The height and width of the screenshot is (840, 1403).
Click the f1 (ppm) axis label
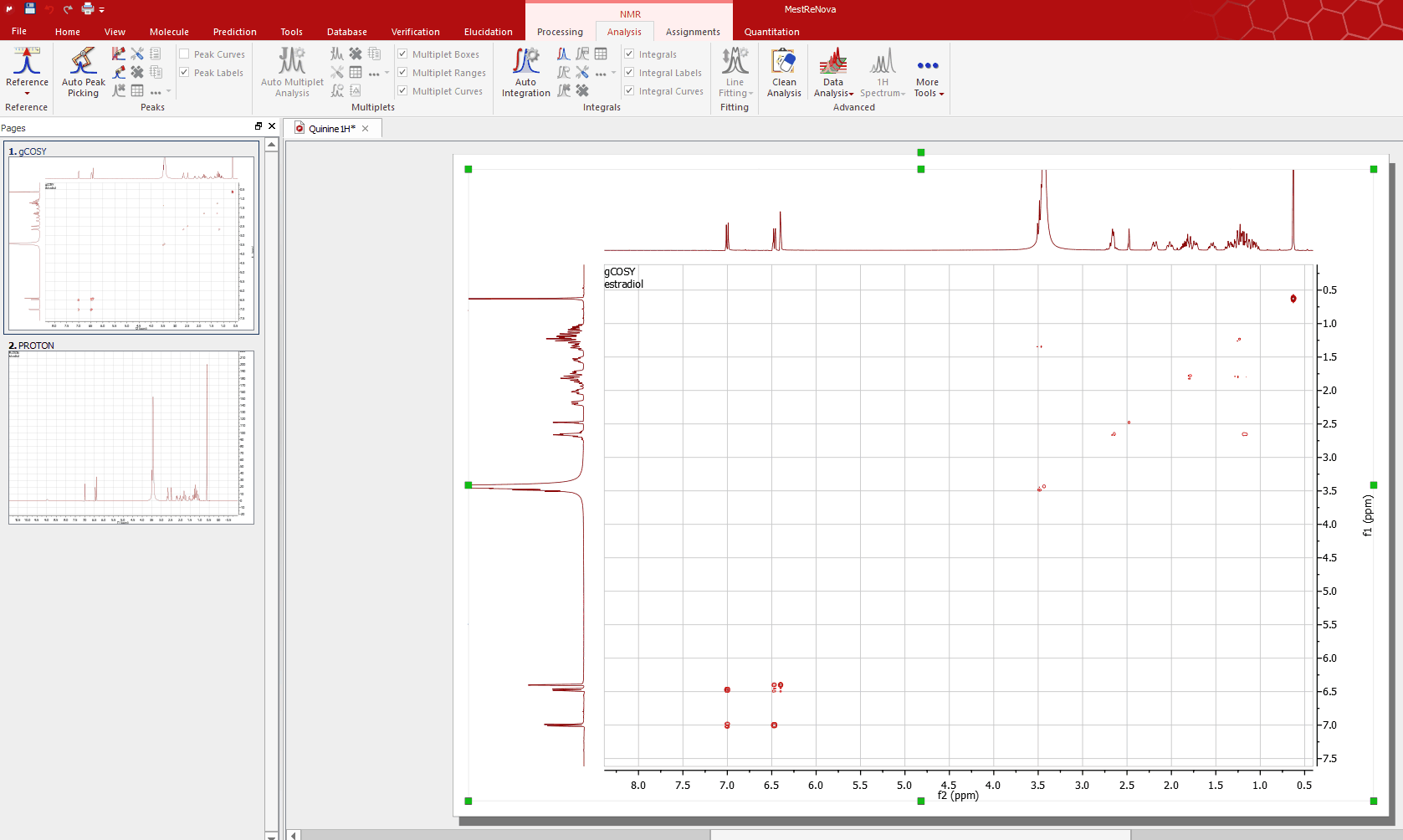click(1368, 515)
